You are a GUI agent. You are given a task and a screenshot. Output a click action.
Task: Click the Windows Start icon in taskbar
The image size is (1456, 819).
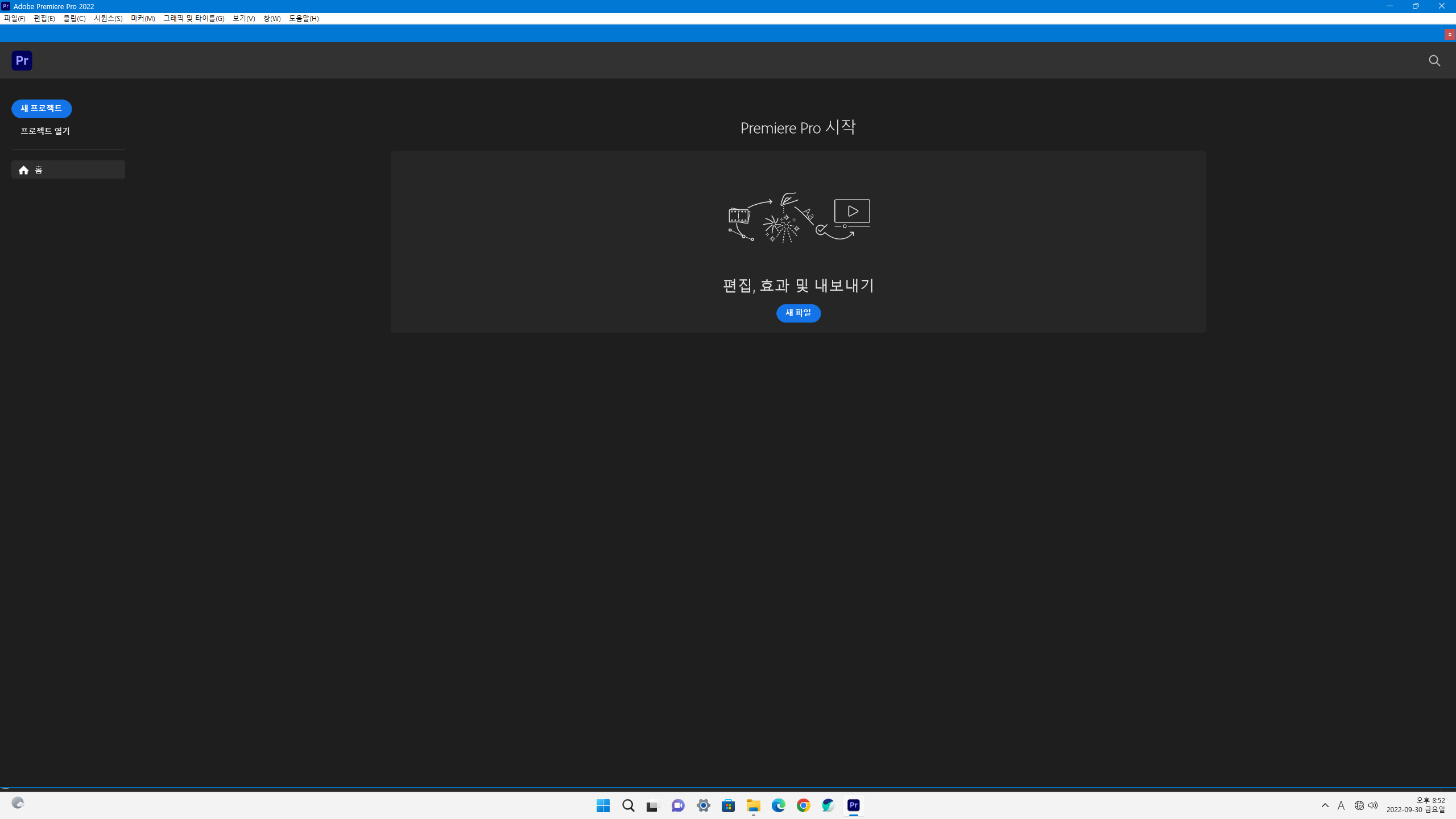pyautogui.click(x=603, y=805)
